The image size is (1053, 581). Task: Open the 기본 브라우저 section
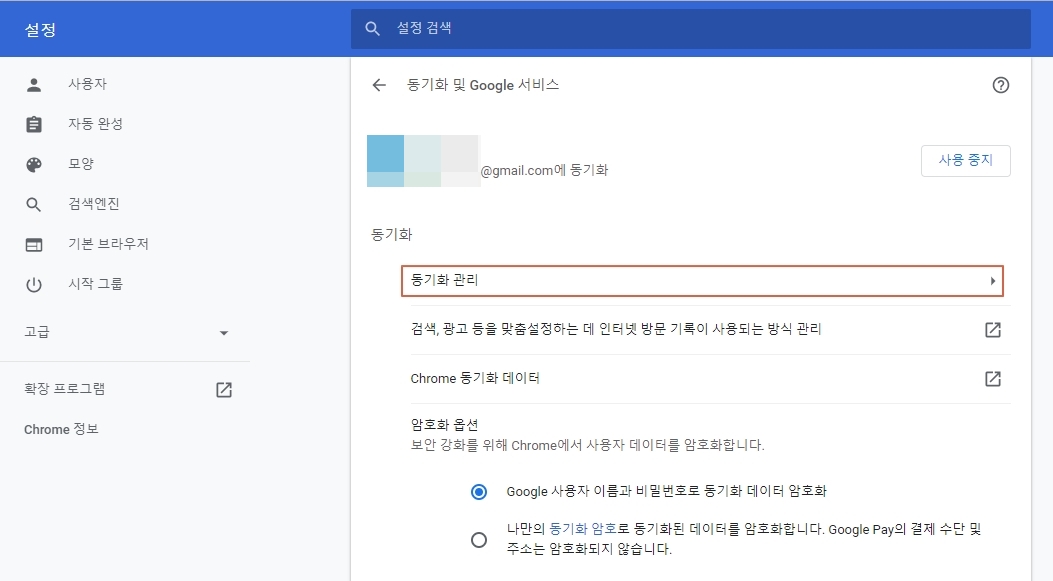[x=108, y=244]
